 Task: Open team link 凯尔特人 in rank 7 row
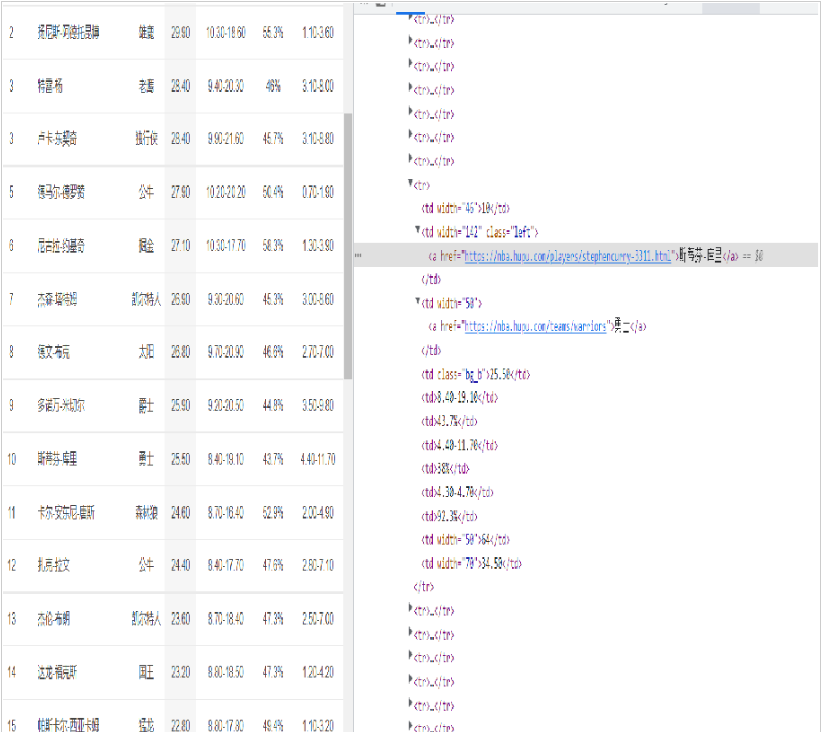[x=147, y=300]
